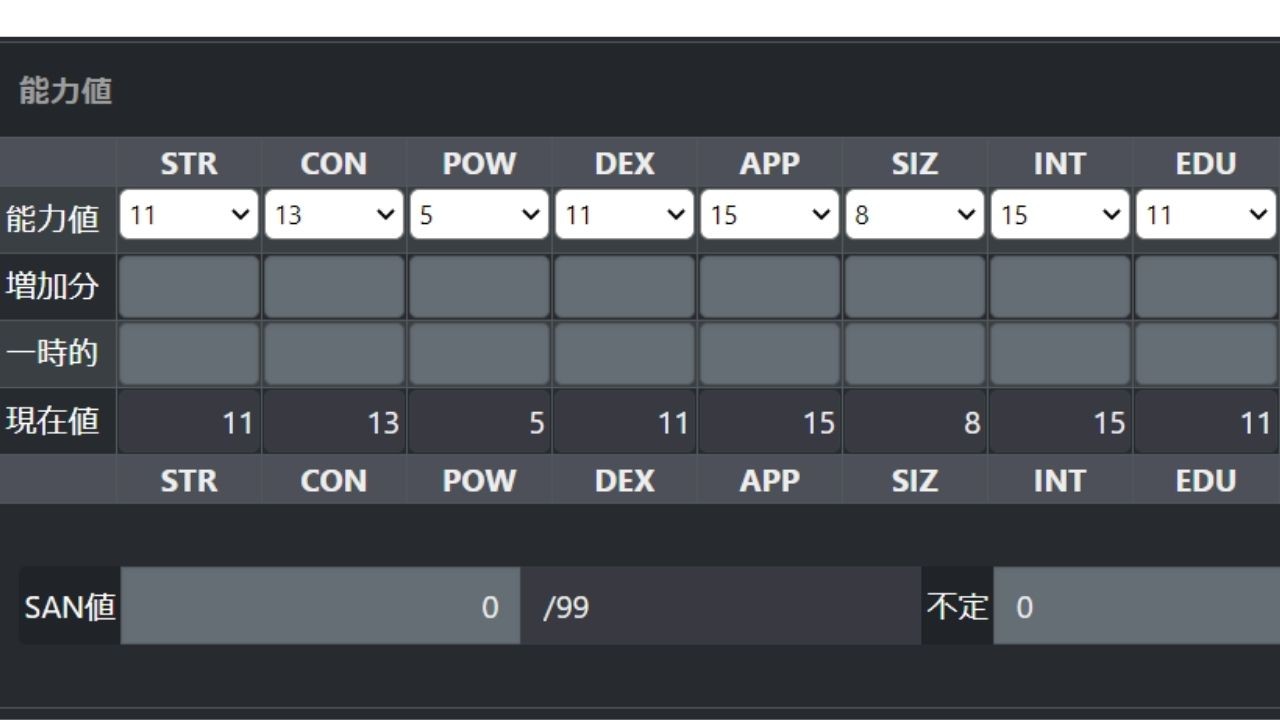Click the POW 増加分 input field

(x=479, y=287)
